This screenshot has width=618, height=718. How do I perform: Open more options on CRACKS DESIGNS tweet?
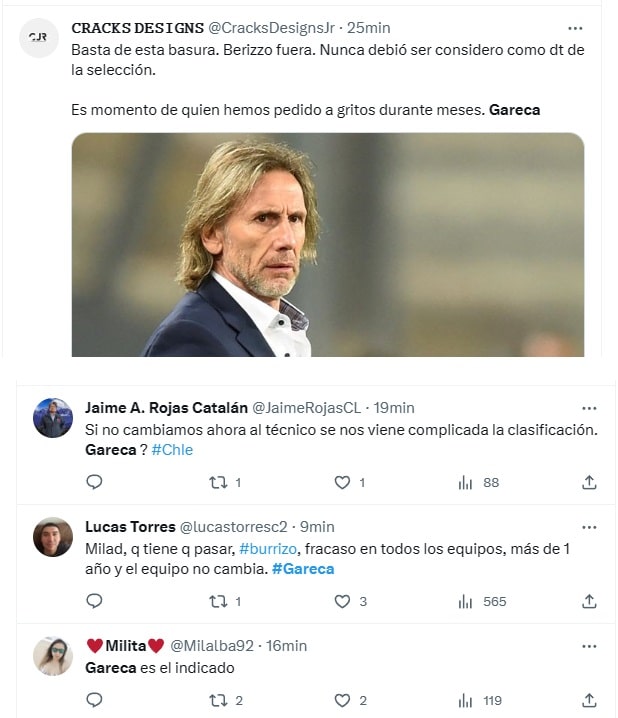[575, 28]
